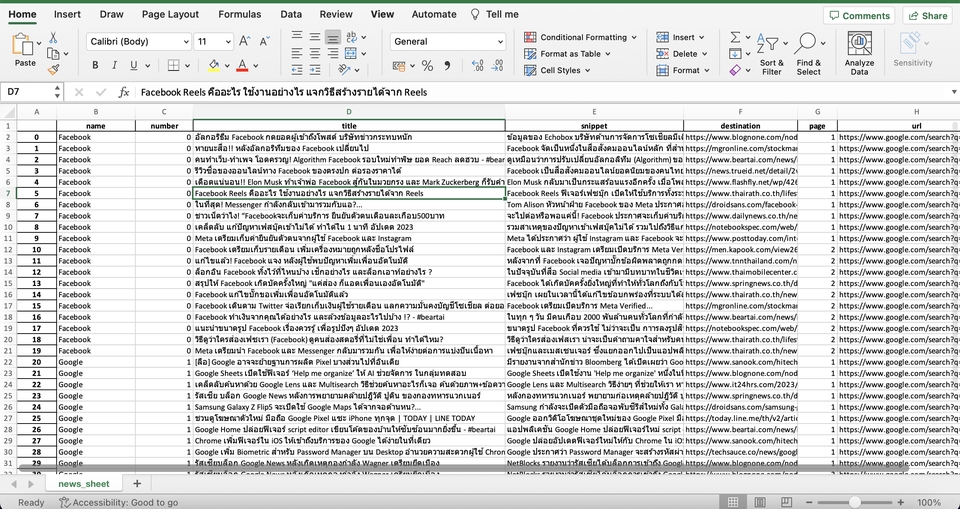Screen dimensions: 960x509
Task: Open Sort & Filter menu
Action: pyautogui.click(x=771, y=54)
